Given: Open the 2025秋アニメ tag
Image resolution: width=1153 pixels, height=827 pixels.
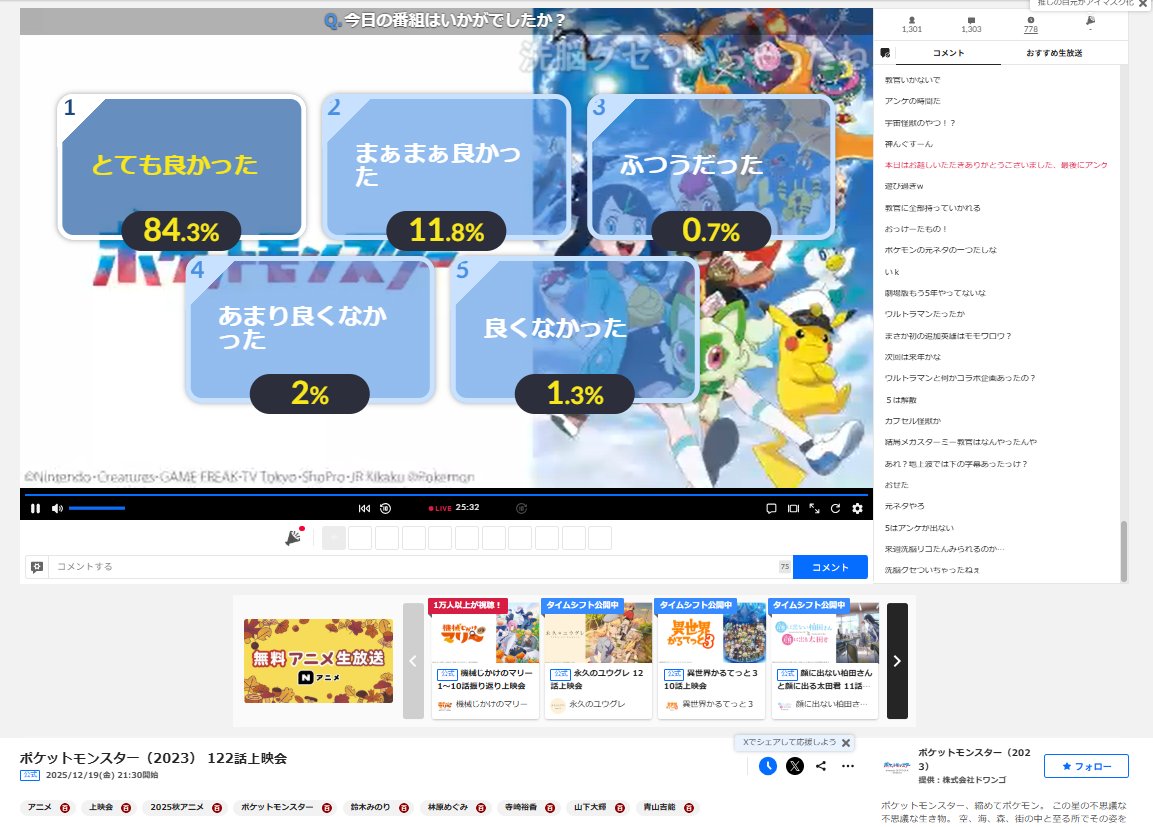Looking at the screenshot, I should tap(176, 807).
